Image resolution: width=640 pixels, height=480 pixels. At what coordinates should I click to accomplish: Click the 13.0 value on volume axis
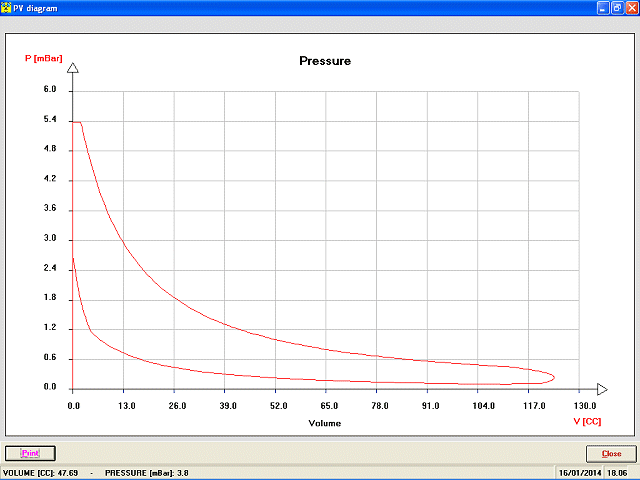point(127,406)
